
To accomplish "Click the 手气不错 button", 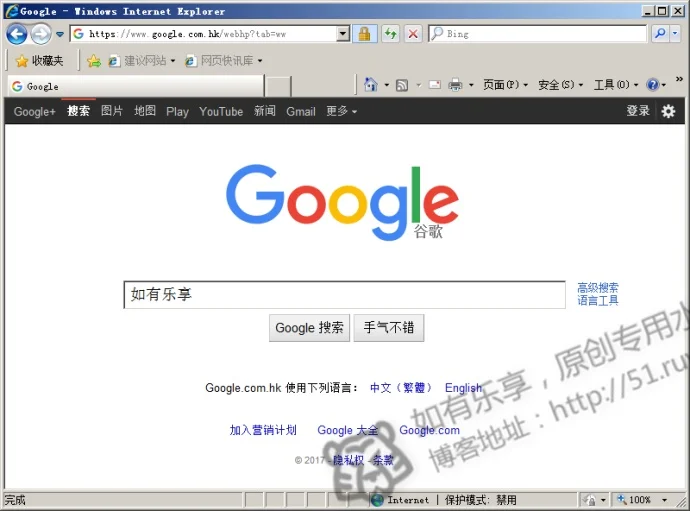I will click(x=389, y=327).
